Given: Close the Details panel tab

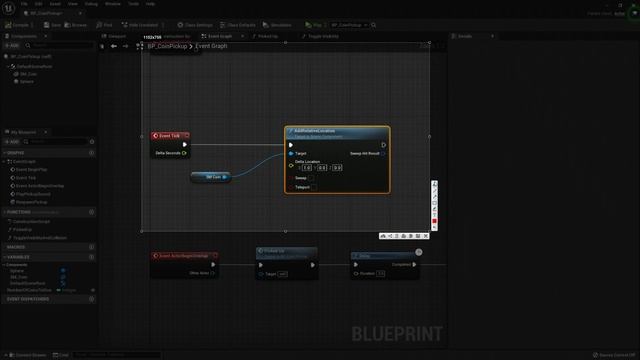Looking at the screenshot, I should [492, 36].
